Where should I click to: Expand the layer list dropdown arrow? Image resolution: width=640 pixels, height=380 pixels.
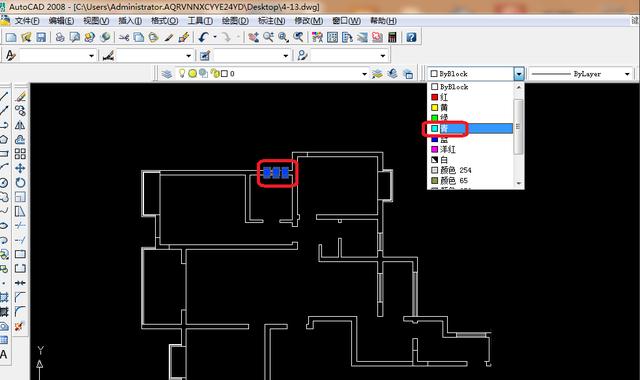click(364, 74)
